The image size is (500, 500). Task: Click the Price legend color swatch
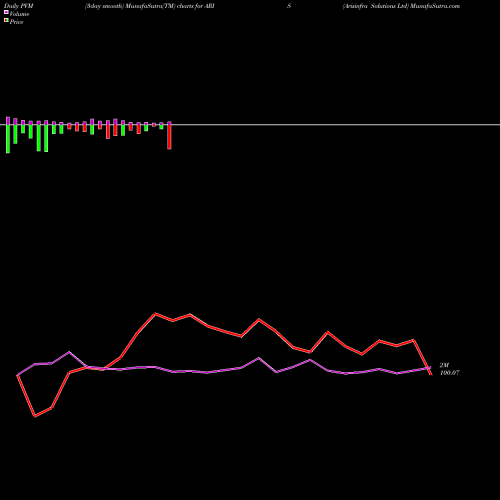click(x=6, y=20)
